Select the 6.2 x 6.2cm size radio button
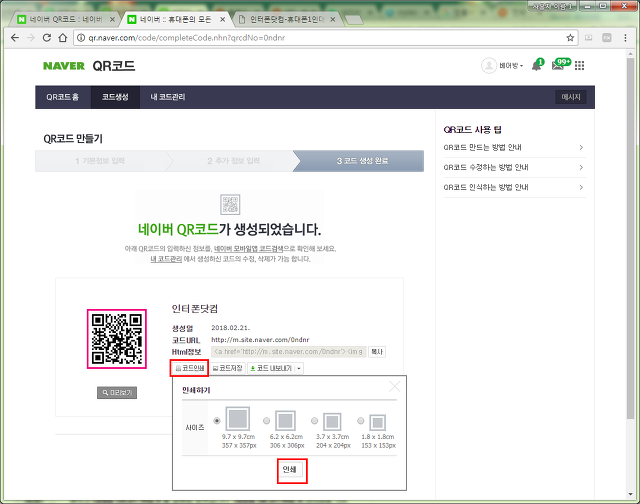This screenshot has width=640, height=504. coord(267,421)
